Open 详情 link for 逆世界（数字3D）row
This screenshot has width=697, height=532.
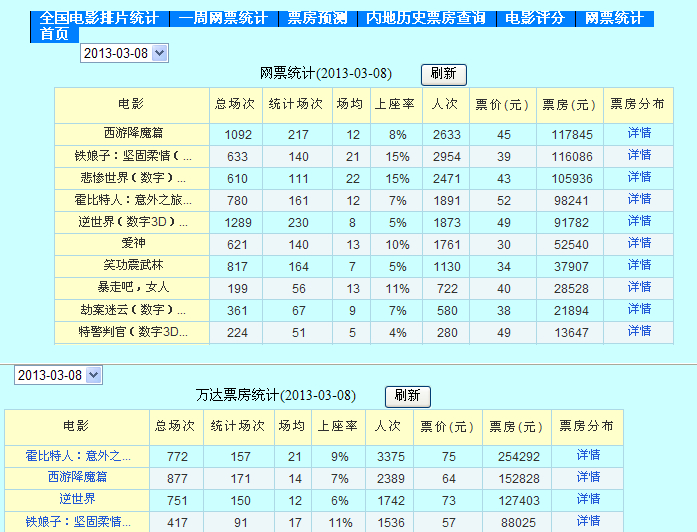tap(639, 221)
